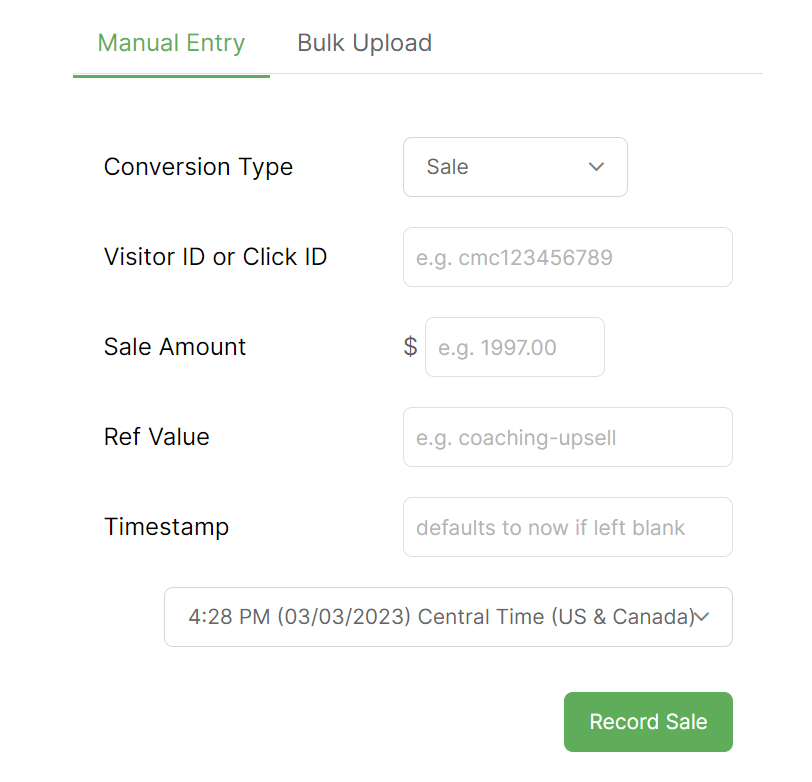
Task: Click the green underline beneath Manual Entry
Action: [x=171, y=75]
